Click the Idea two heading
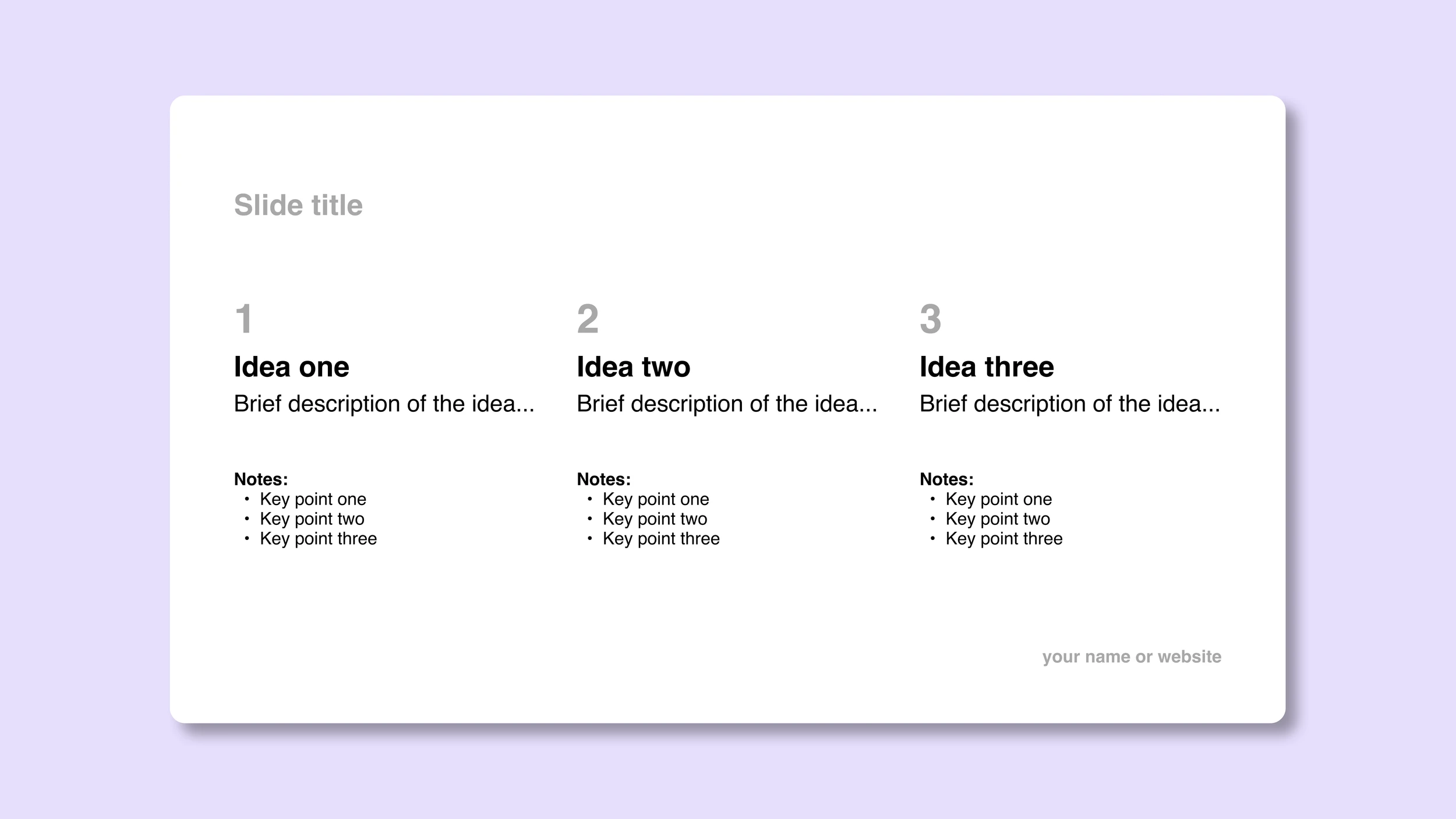The width and height of the screenshot is (1456, 819). (x=634, y=366)
